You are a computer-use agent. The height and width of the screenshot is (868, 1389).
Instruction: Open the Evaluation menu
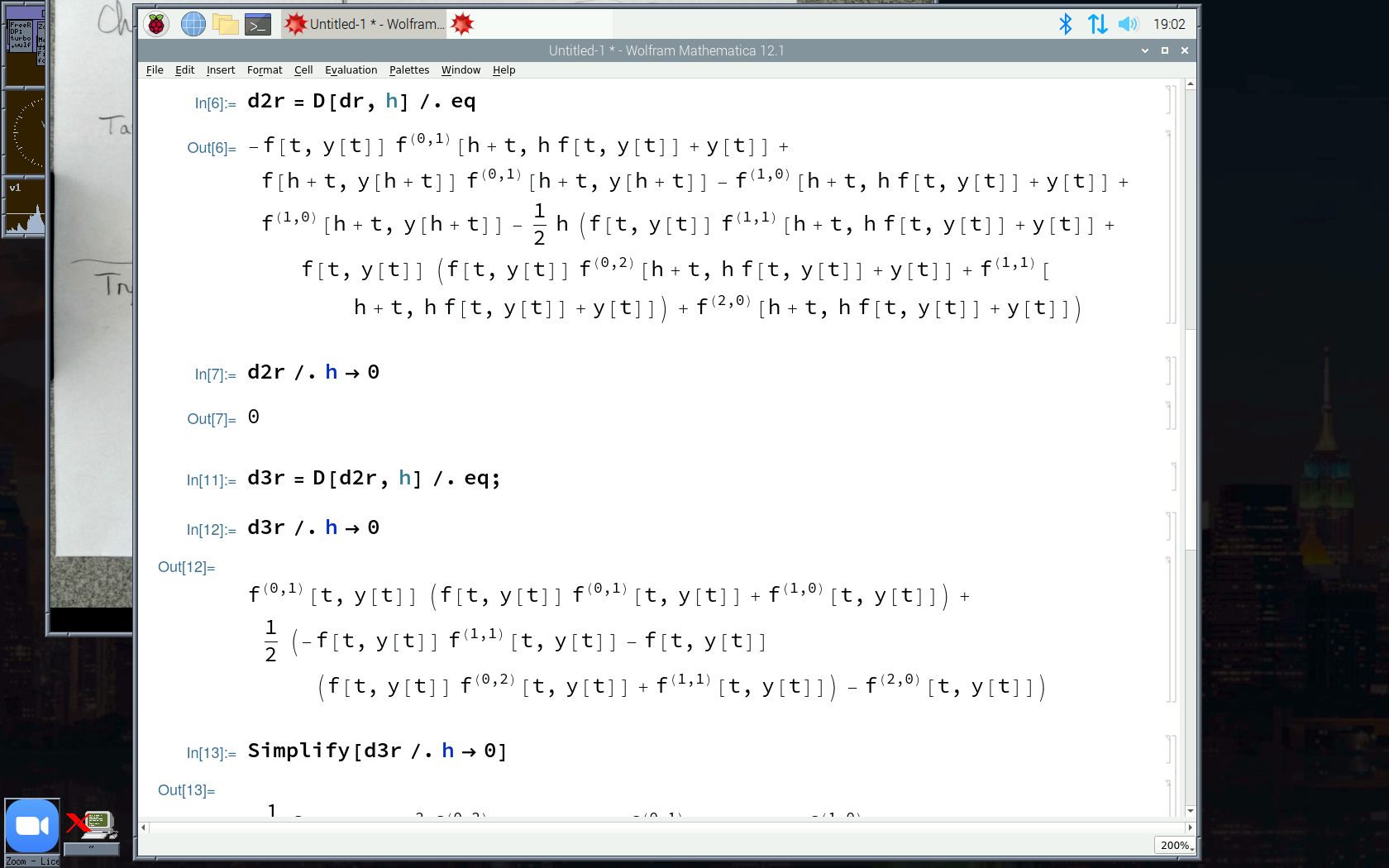351,70
